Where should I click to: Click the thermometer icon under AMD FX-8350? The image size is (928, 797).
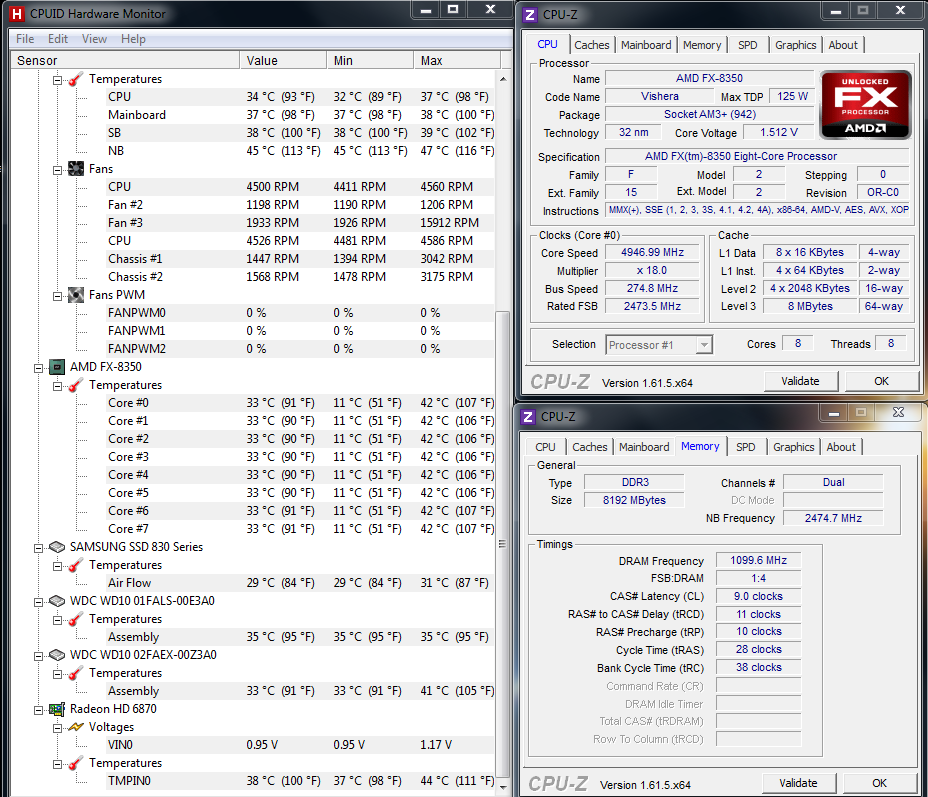76,385
